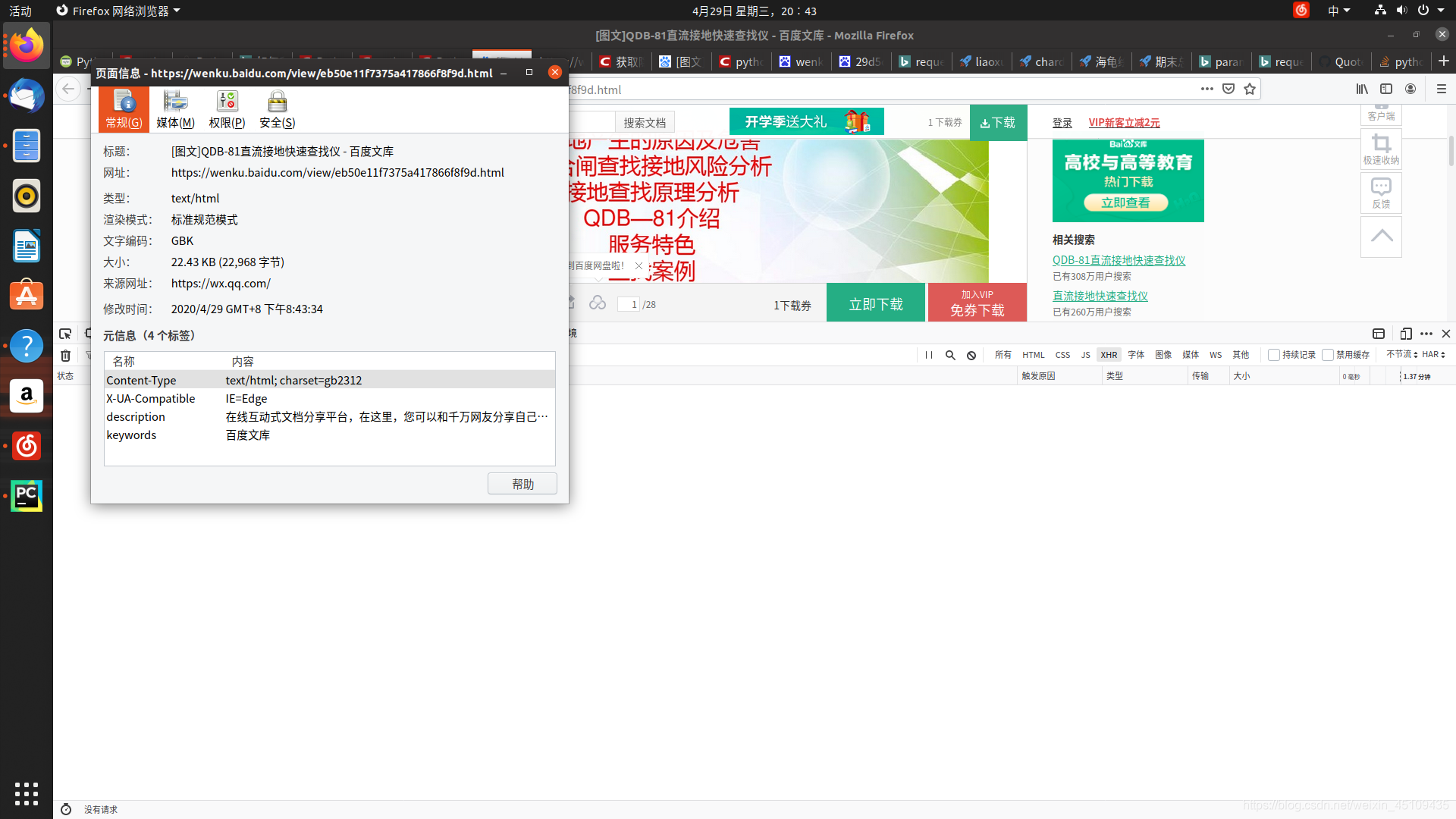Click the 帮助 help button in page info
Image resolution: width=1456 pixels, height=819 pixels.
click(x=522, y=484)
